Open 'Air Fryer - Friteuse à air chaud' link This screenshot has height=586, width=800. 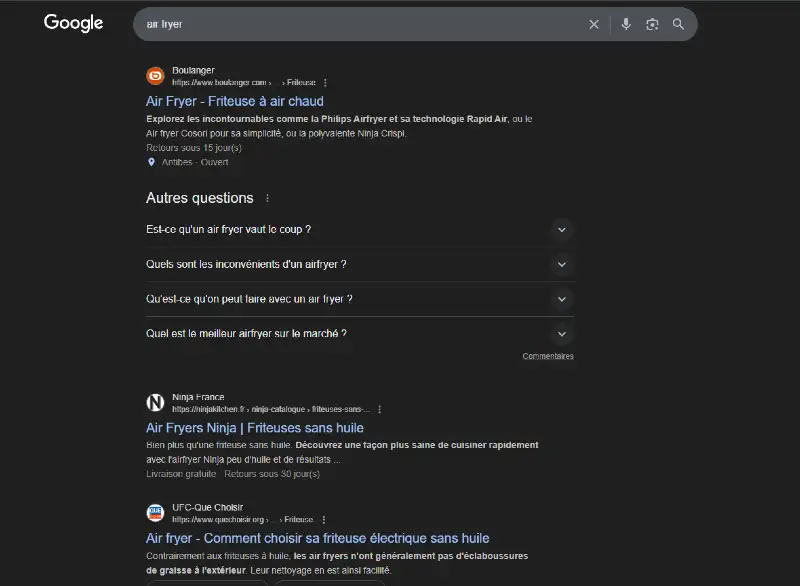pos(235,101)
